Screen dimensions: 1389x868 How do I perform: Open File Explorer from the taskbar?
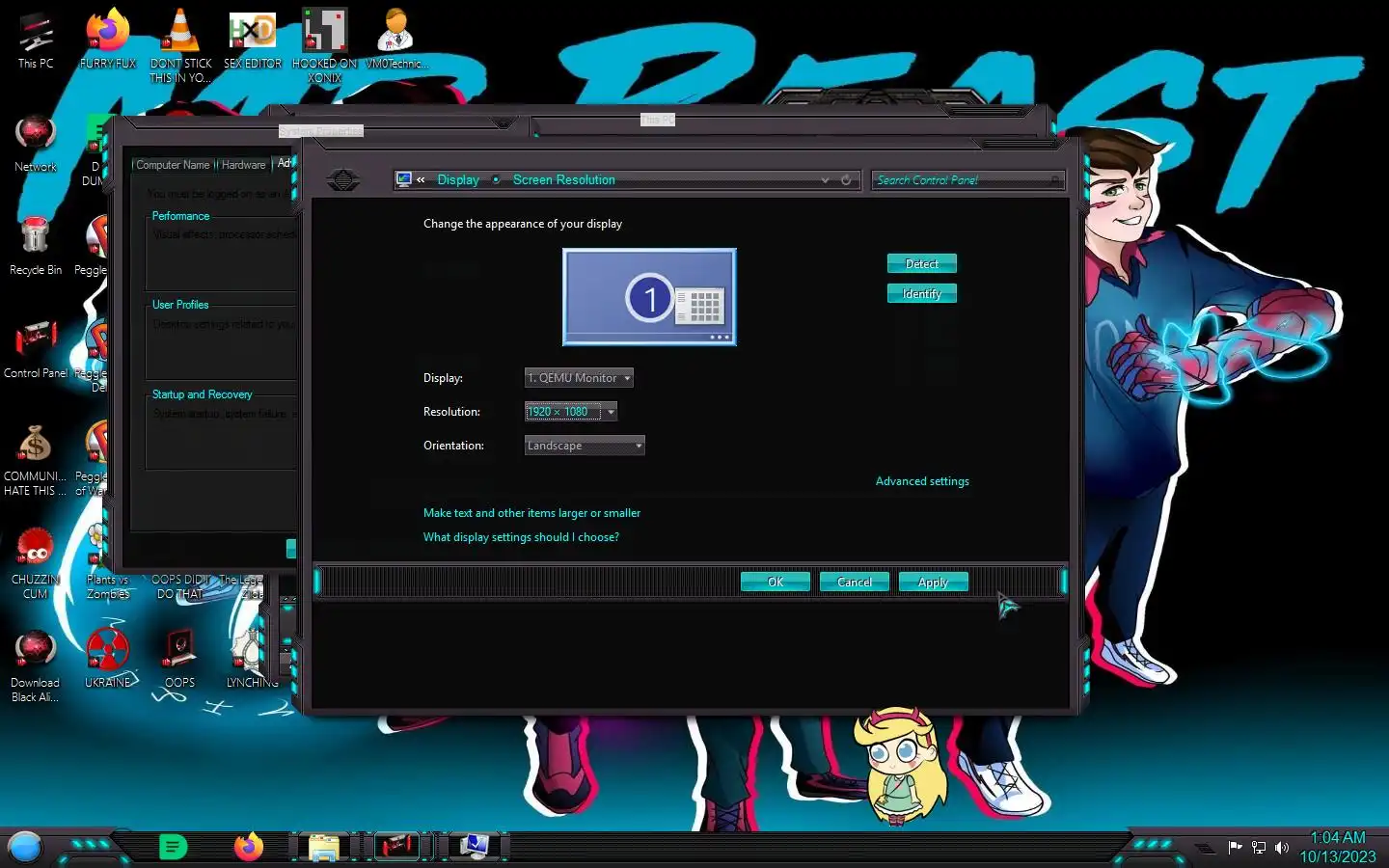[324, 847]
